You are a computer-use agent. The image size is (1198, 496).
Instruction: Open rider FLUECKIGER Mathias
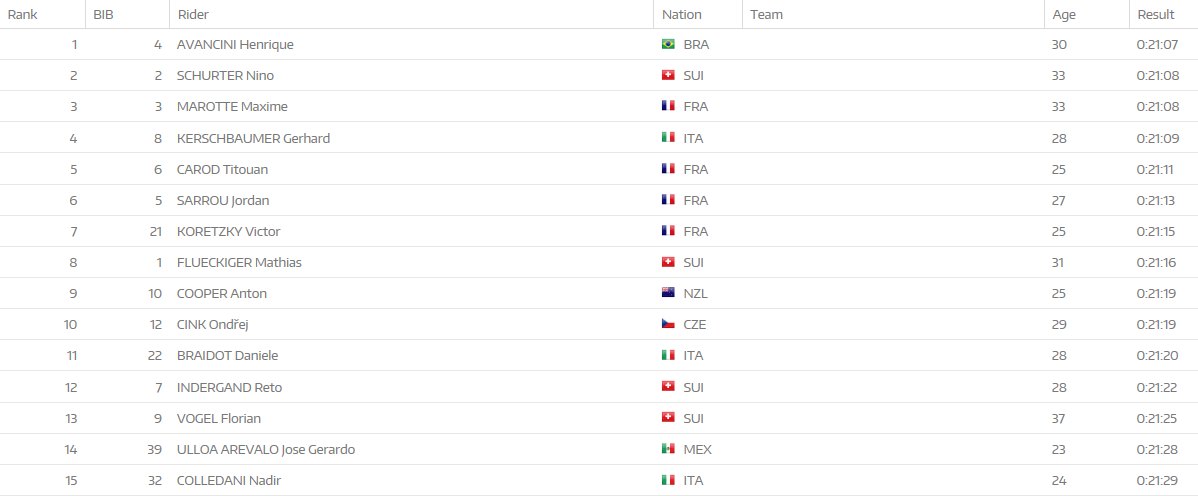(239, 263)
